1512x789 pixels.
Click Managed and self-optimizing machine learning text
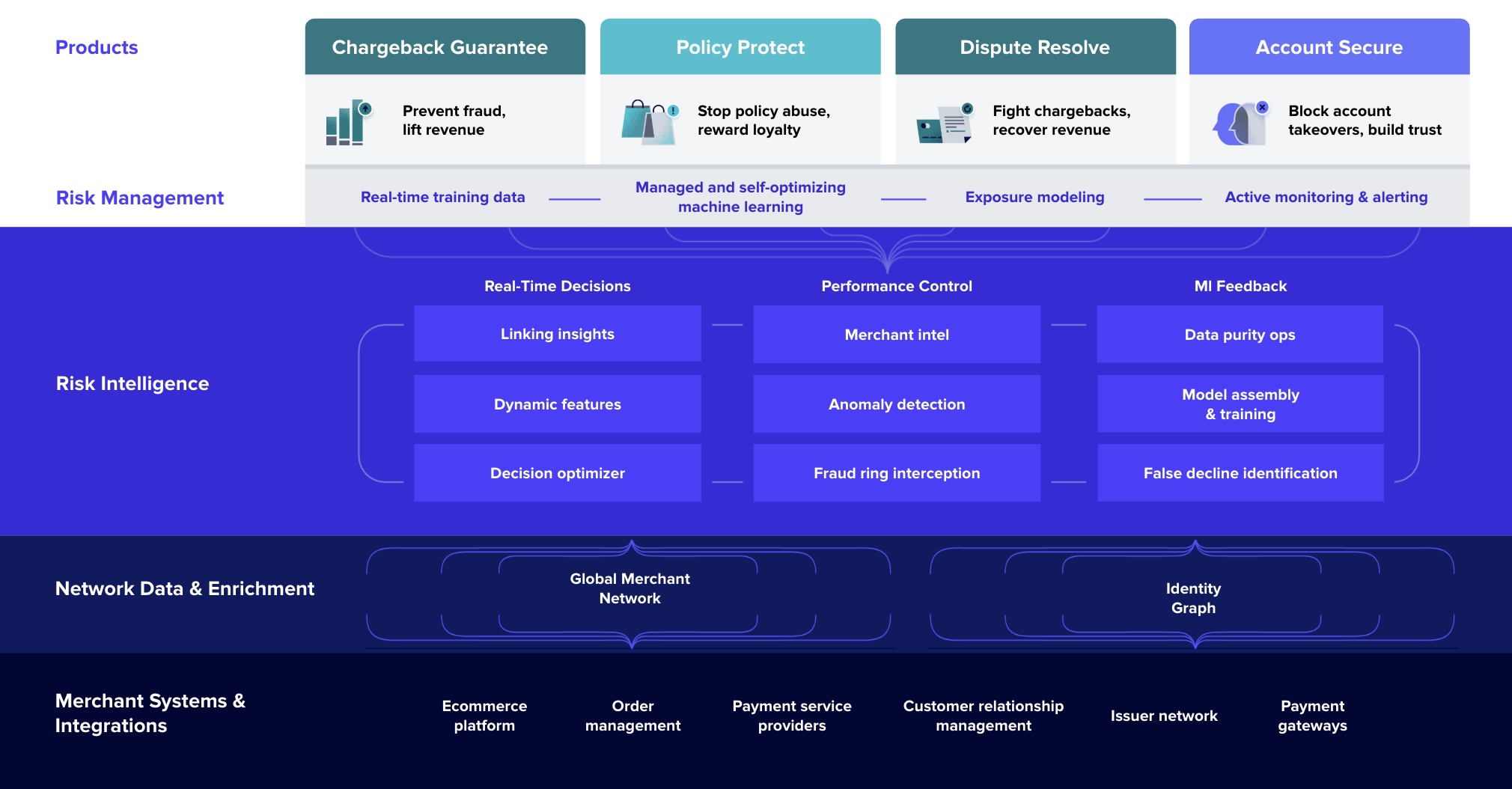pyautogui.click(x=740, y=197)
